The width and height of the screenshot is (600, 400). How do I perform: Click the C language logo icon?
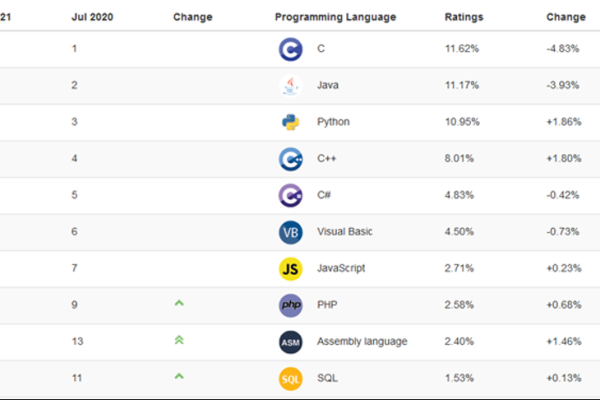(291, 48)
